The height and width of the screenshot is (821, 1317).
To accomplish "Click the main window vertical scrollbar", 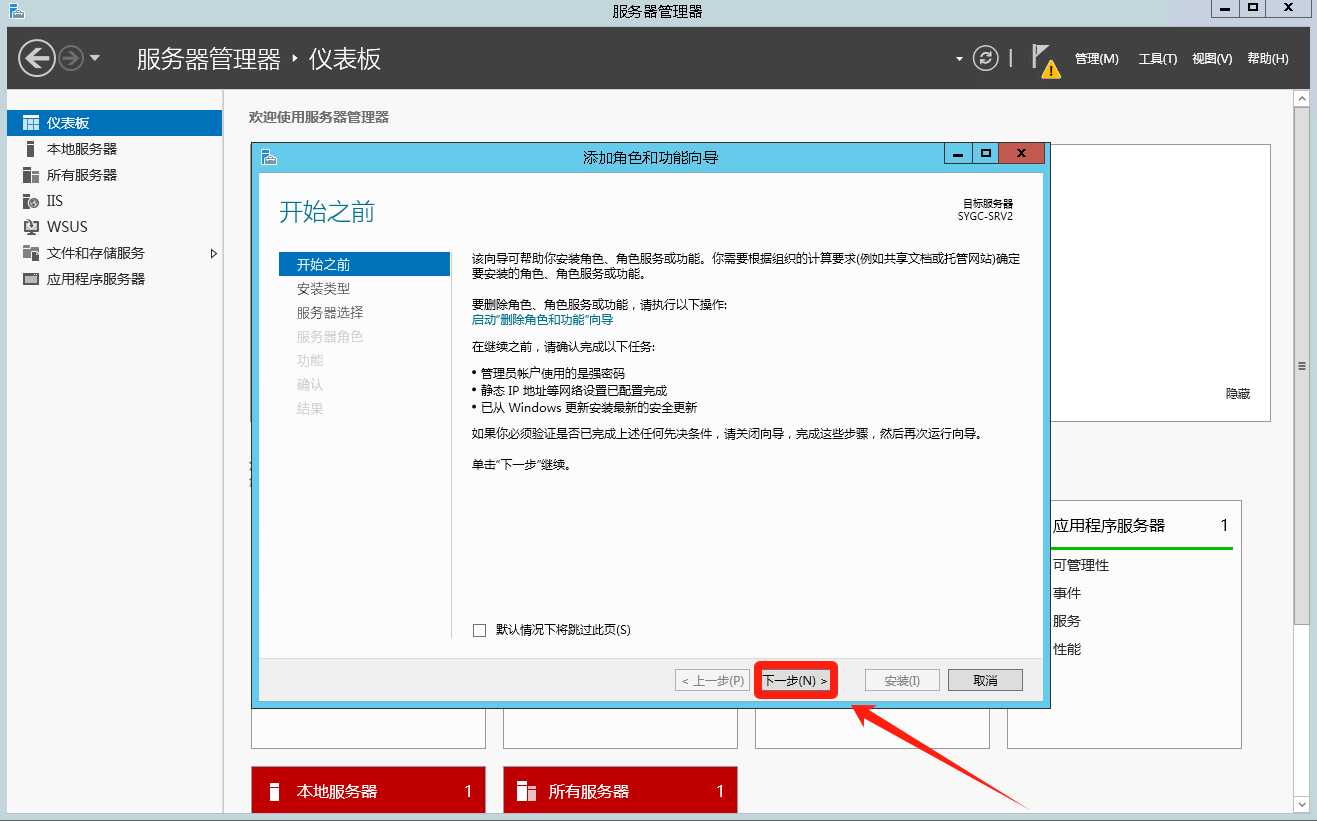I will (1301, 366).
